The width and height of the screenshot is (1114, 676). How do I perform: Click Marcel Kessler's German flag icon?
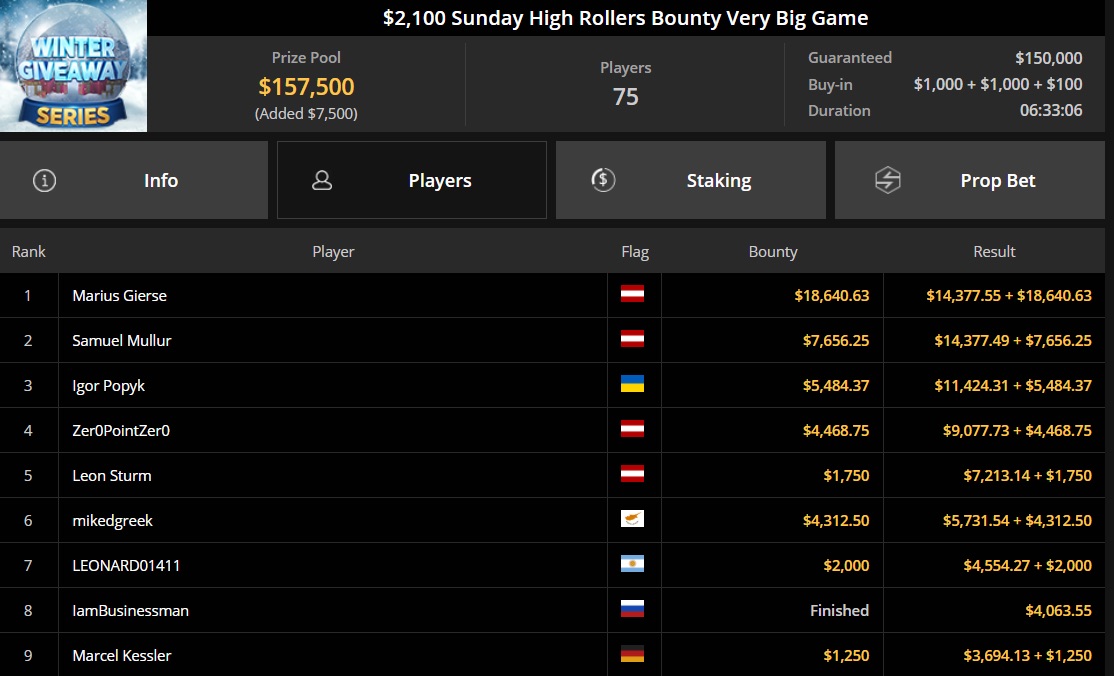pos(632,653)
